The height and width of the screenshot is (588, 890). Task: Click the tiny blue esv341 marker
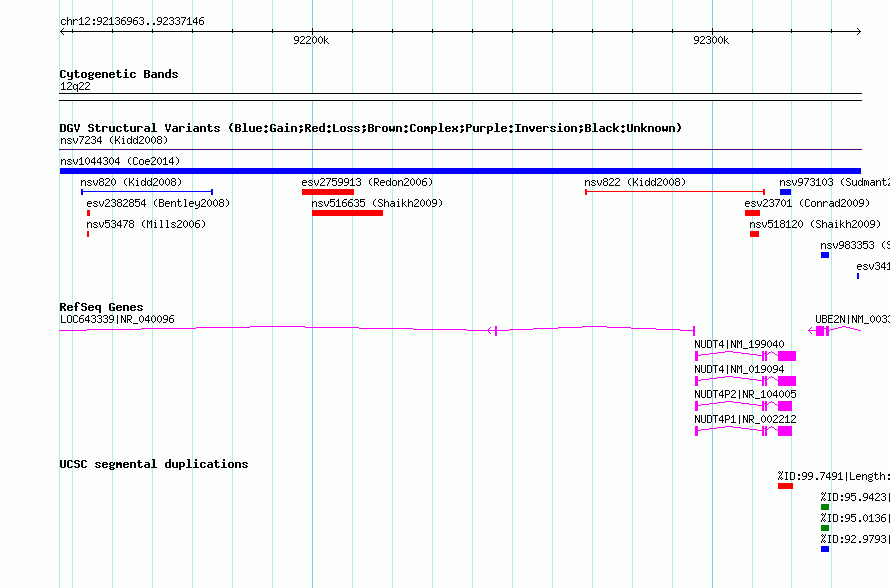[x=858, y=276]
